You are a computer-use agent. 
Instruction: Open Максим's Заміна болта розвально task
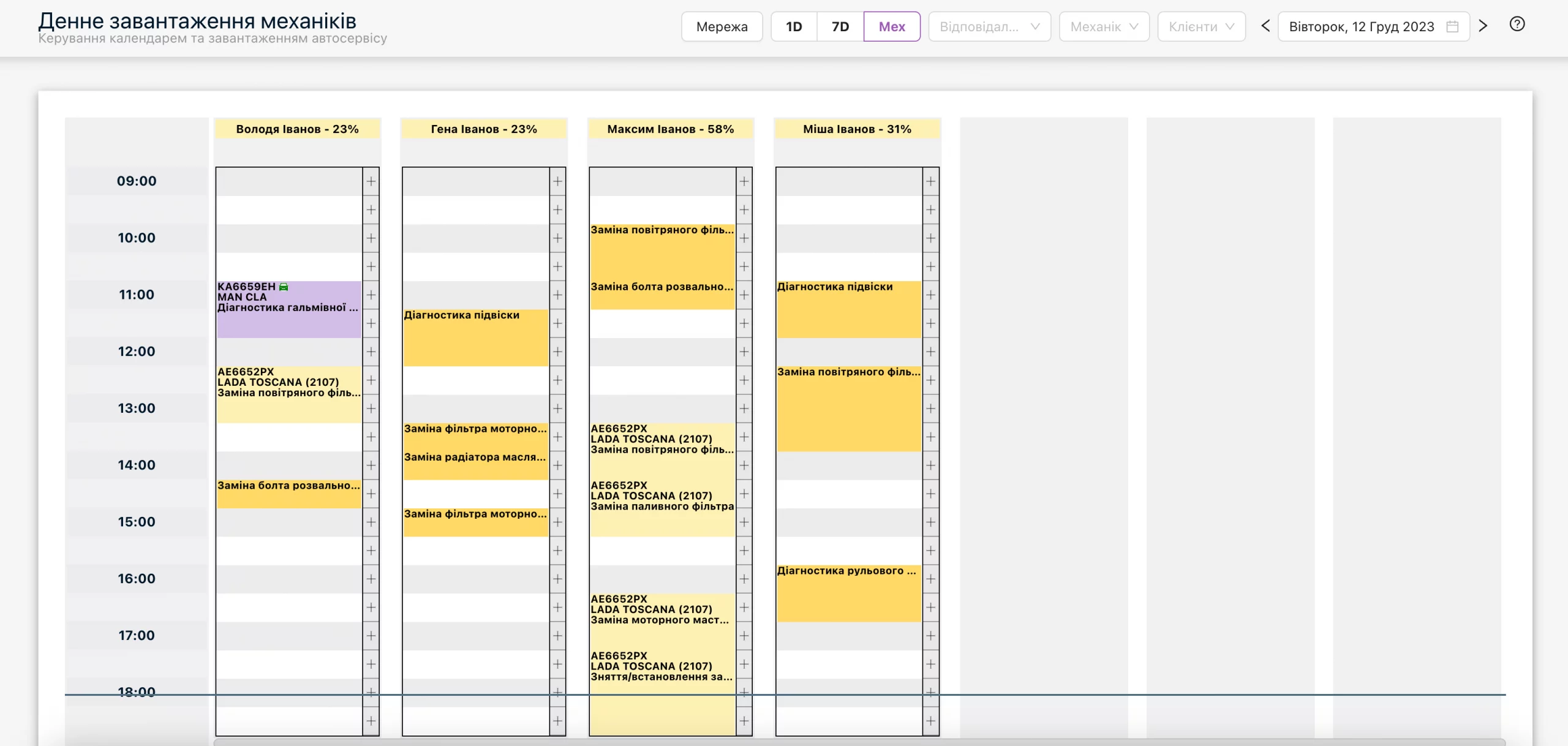[662, 295]
